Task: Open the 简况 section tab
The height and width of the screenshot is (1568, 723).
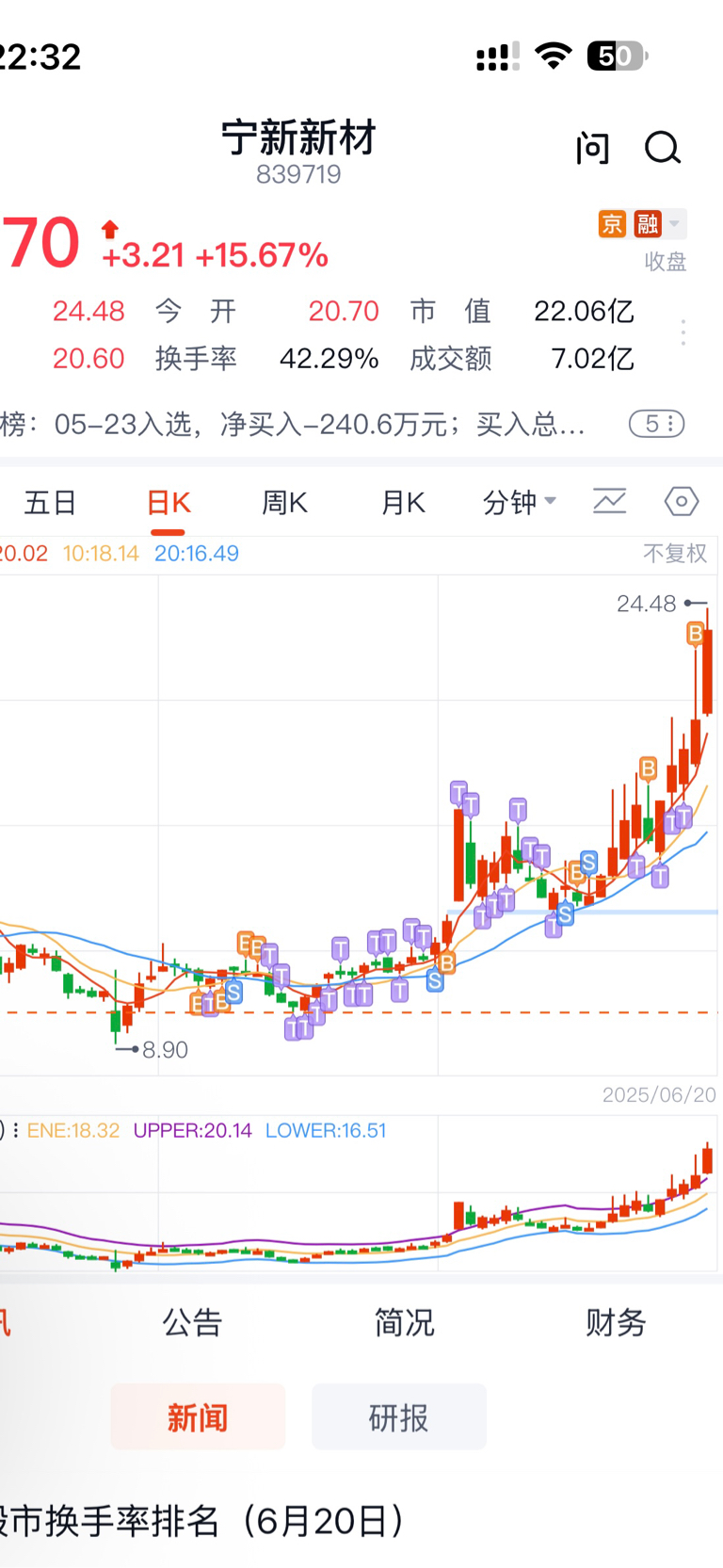Action: [x=404, y=1323]
